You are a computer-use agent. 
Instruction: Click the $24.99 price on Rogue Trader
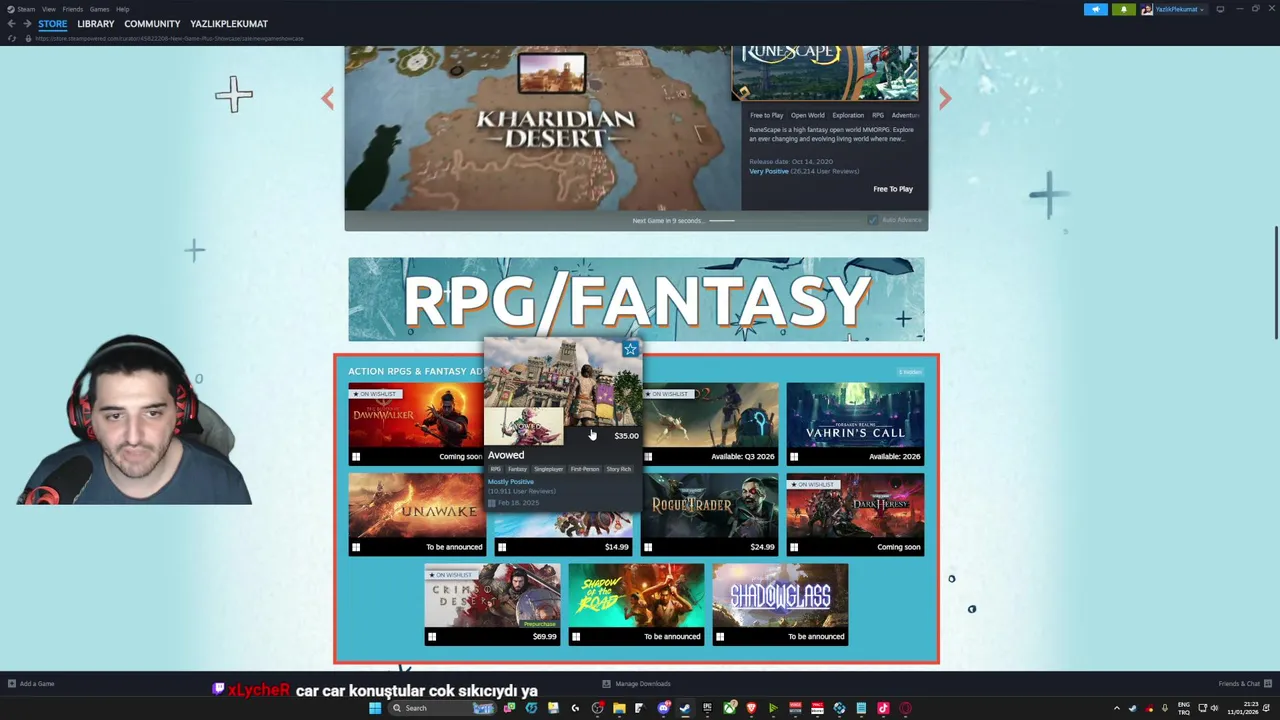click(x=762, y=547)
